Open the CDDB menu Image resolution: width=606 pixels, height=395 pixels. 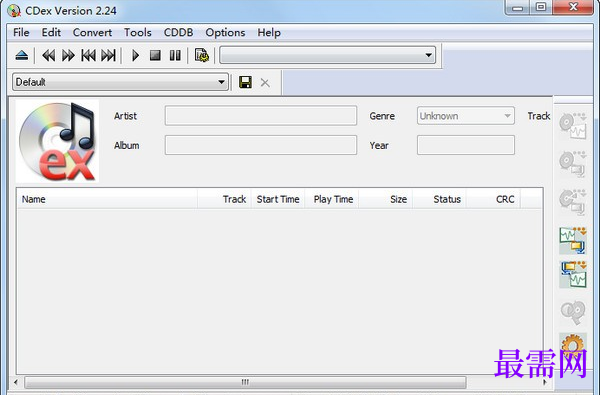178,32
